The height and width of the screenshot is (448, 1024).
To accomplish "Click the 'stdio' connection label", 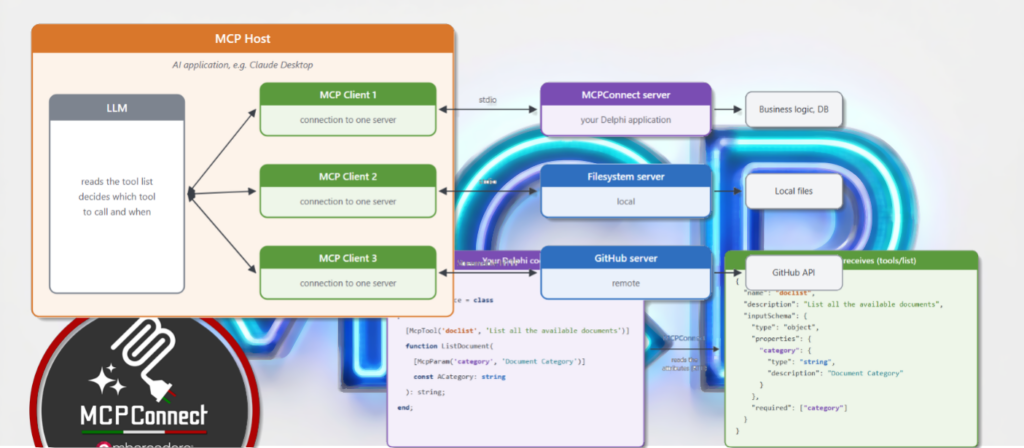I will click(x=488, y=100).
